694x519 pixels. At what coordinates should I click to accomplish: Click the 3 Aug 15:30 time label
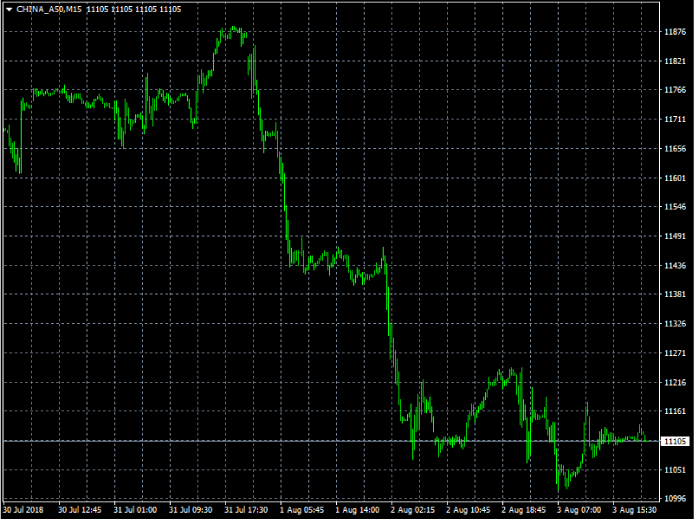[x=634, y=510]
